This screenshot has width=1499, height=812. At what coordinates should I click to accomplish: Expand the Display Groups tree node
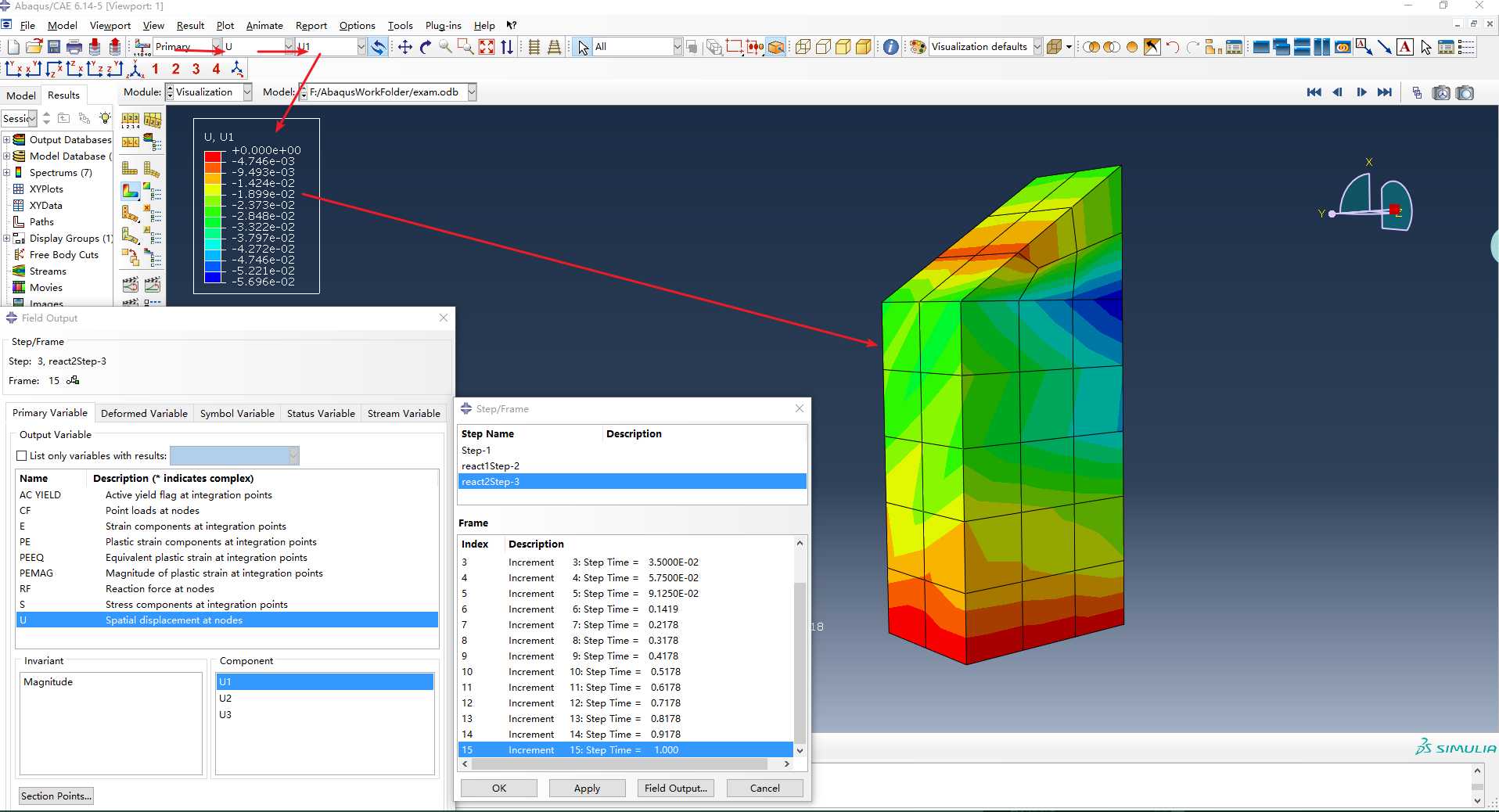pyautogui.click(x=7, y=239)
